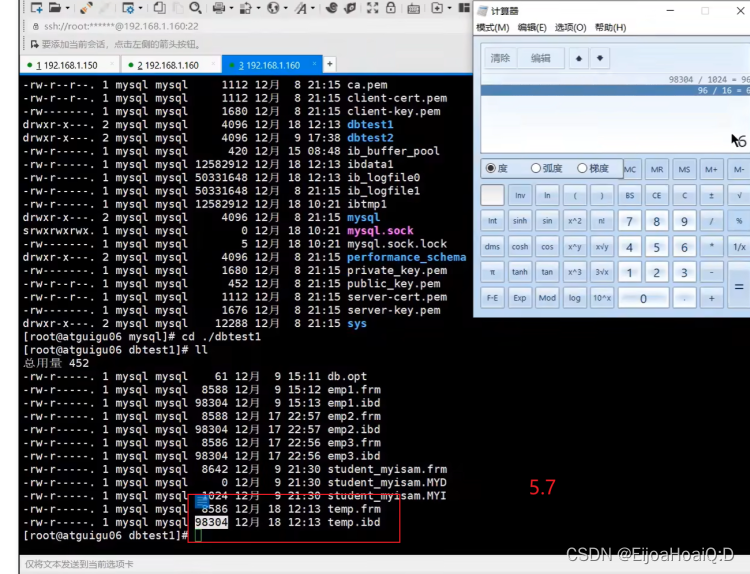The image size is (750, 574).
Task: Open the 选项(O) menu in calculator
Action: pos(570,27)
